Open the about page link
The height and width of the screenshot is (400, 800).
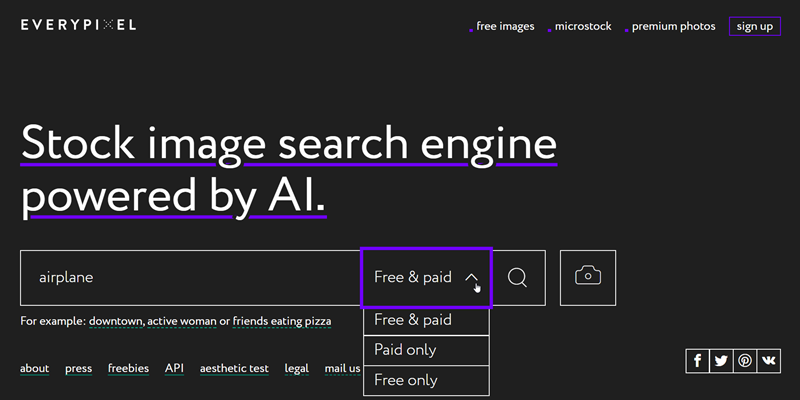point(35,368)
